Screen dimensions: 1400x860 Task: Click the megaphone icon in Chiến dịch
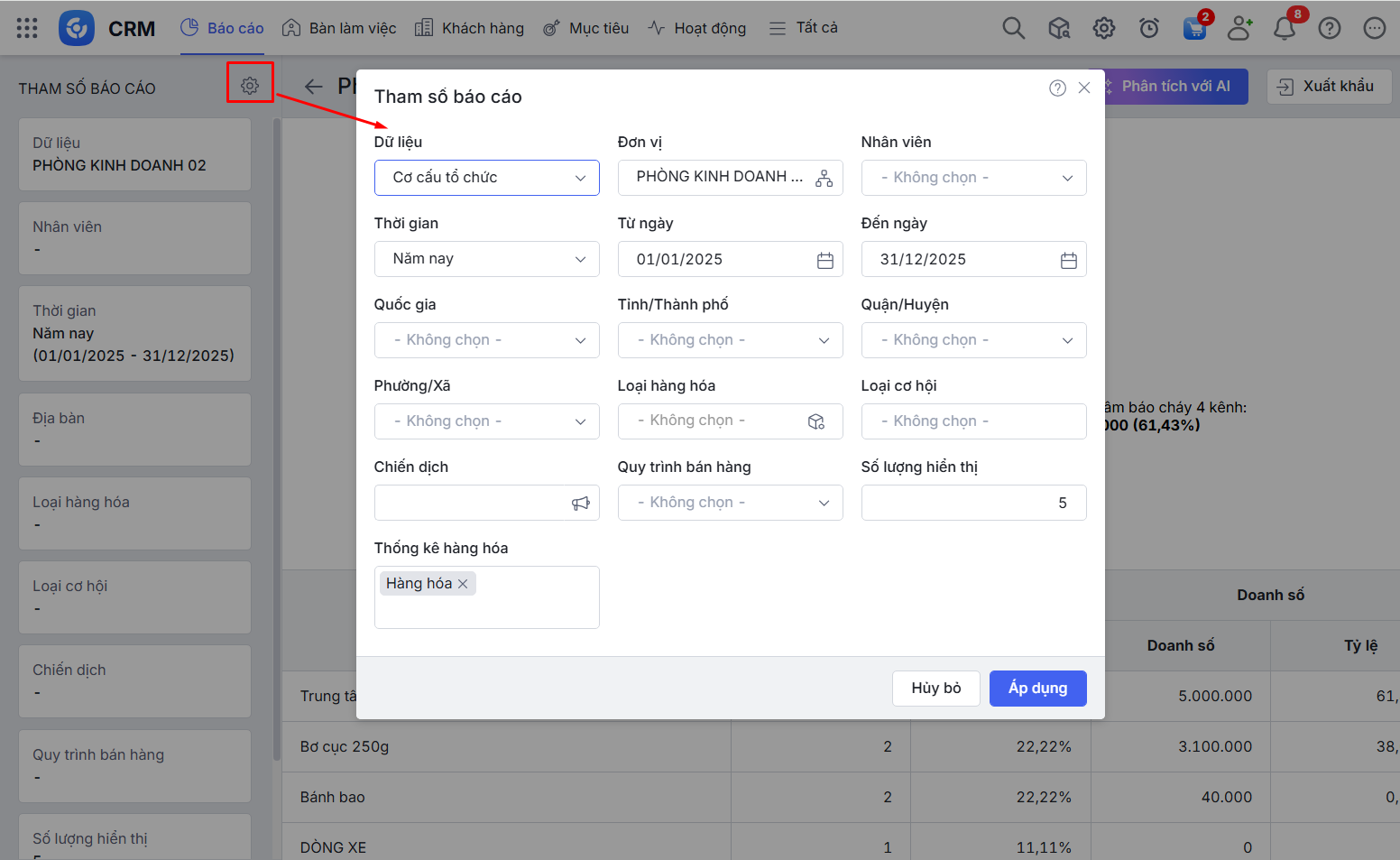pos(580,504)
